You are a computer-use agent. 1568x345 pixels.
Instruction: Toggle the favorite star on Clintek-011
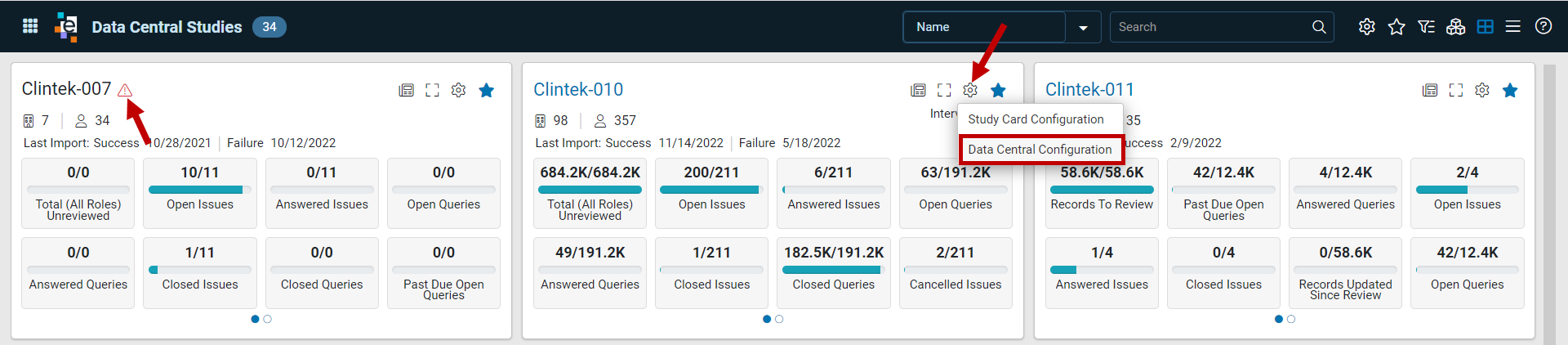click(1510, 90)
